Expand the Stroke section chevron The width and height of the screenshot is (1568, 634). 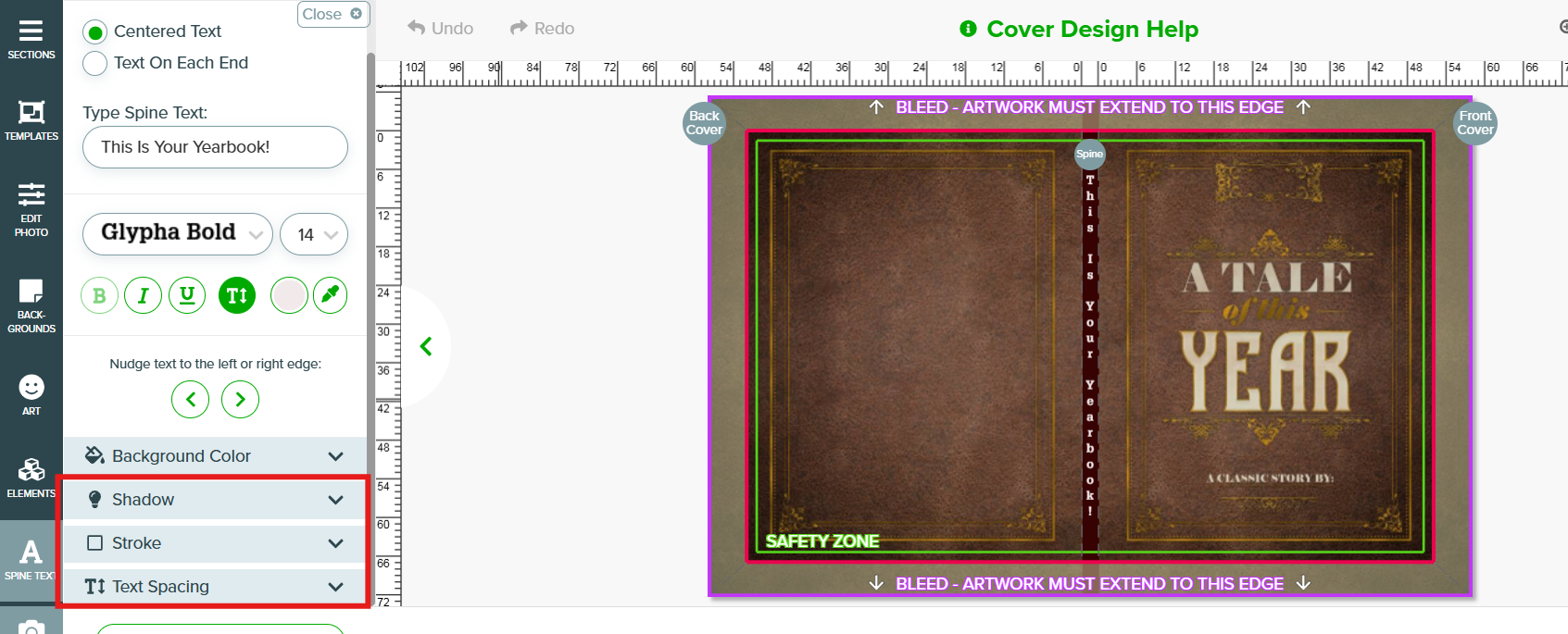click(x=335, y=543)
